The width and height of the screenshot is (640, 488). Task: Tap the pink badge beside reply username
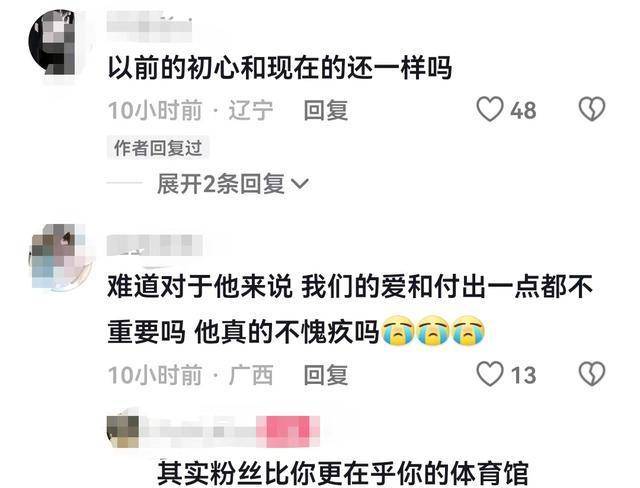(x=288, y=431)
